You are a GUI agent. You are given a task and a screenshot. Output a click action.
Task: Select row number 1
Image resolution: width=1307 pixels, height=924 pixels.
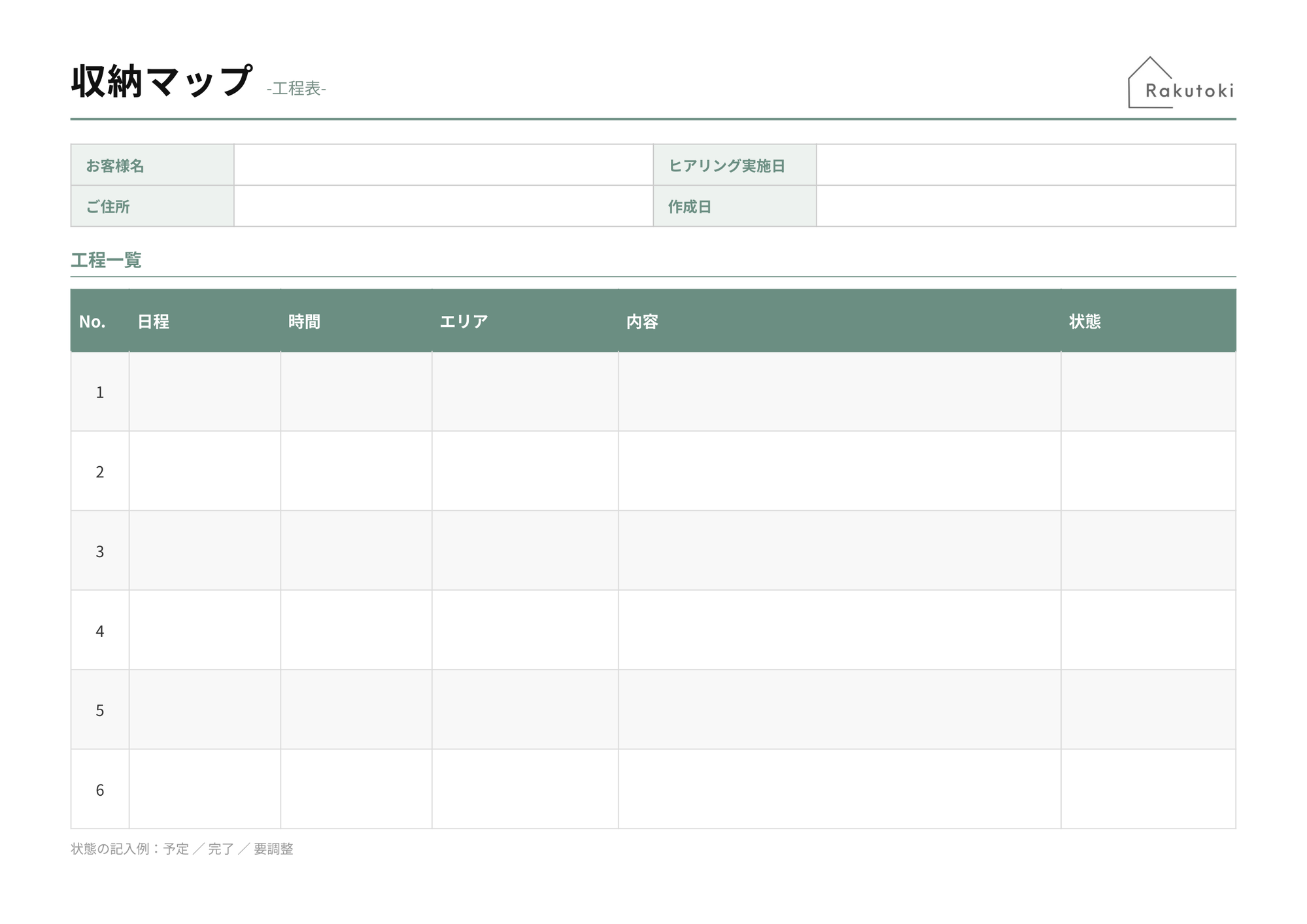(100, 392)
